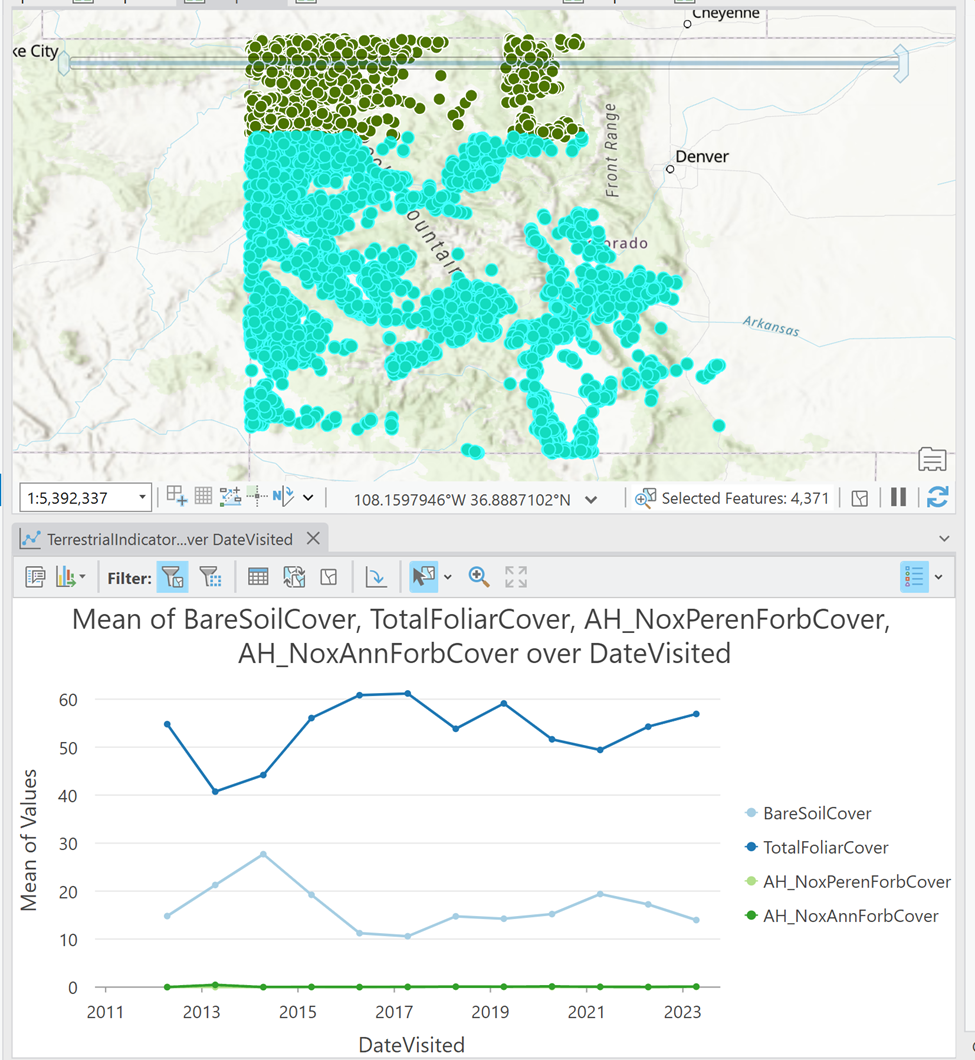
Task: Click the time slider arrow on the map
Action: point(899,64)
